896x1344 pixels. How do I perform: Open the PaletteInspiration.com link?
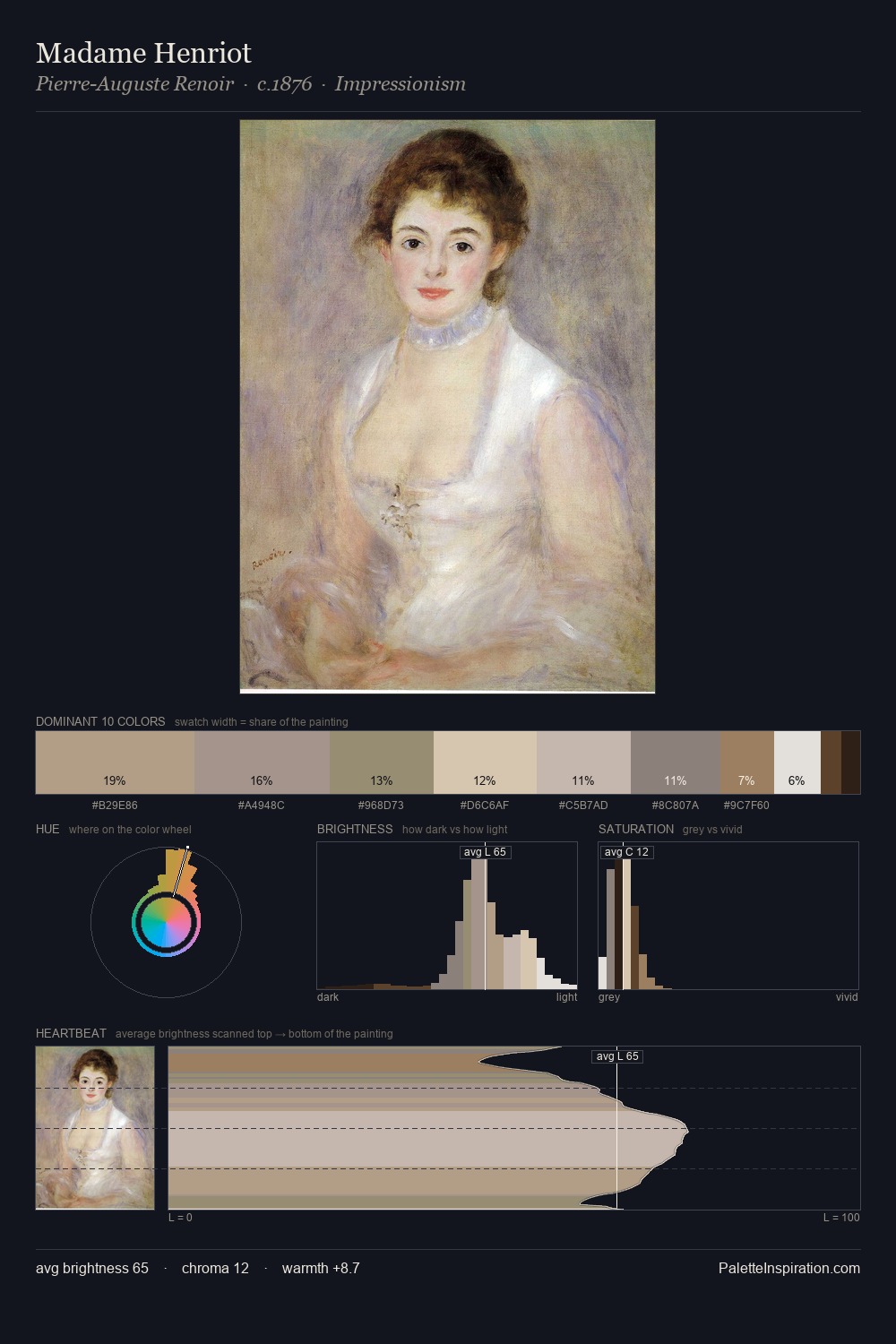(x=789, y=1269)
